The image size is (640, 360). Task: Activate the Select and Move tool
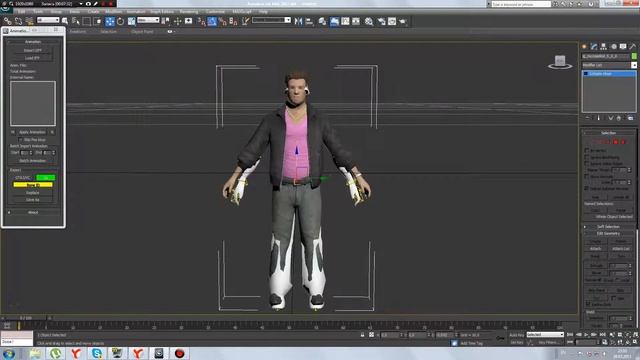click(x=110, y=21)
